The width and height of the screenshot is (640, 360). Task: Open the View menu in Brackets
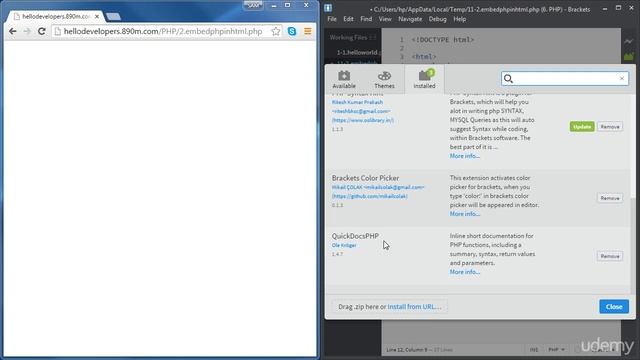[x=385, y=19]
